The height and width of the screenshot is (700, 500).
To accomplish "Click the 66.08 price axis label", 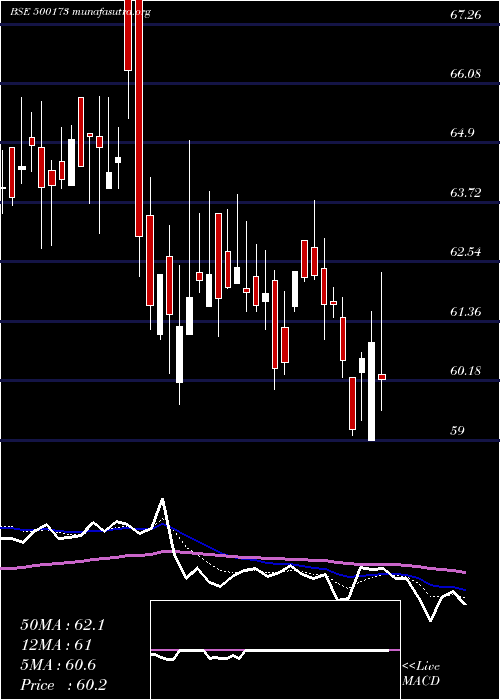I will [x=466, y=74].
